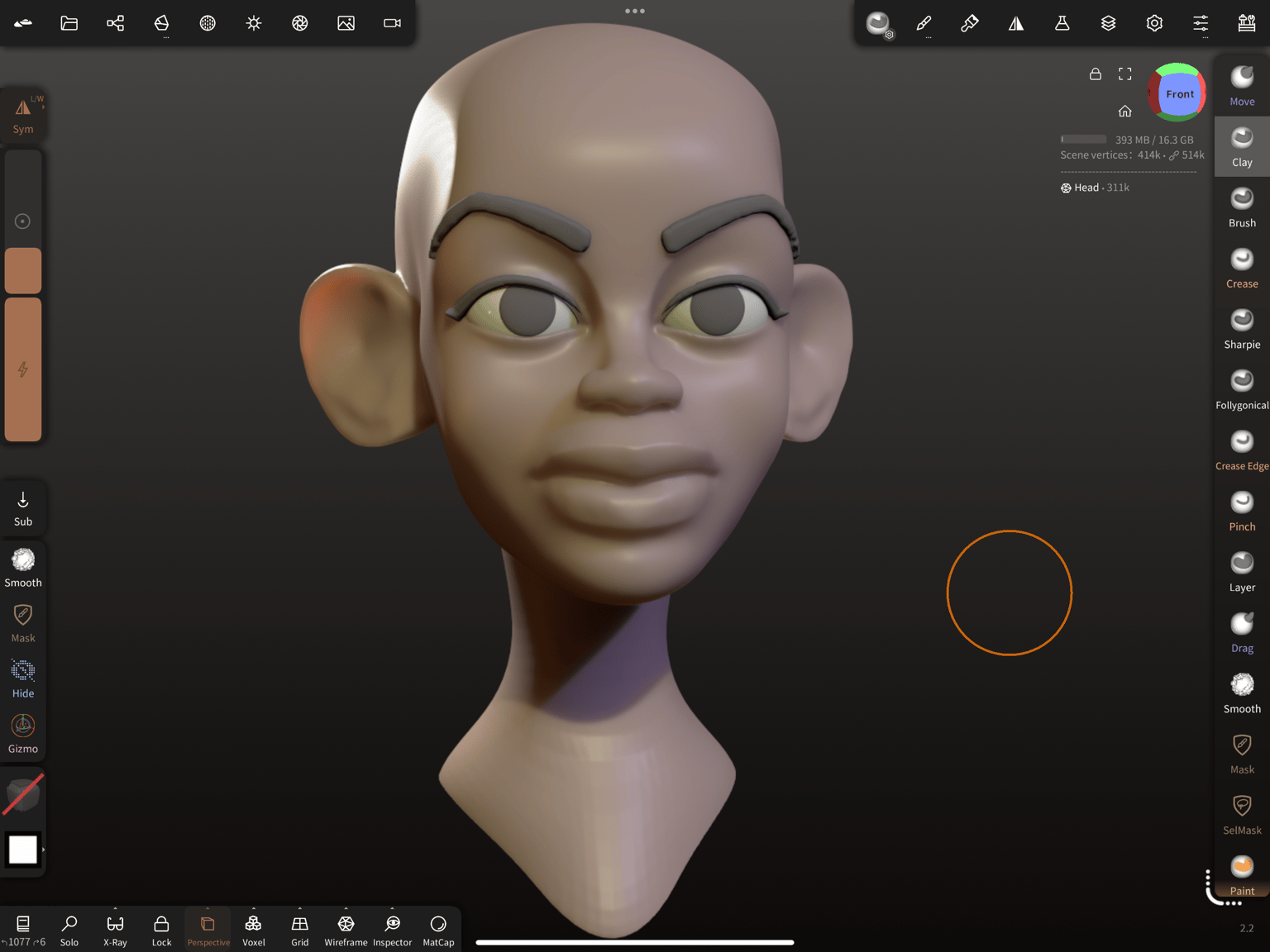The height and width of the screenshot is (952, 1270).
Task: Expand the arrow beside the white swatch
Action: click(x=43, y=850)
